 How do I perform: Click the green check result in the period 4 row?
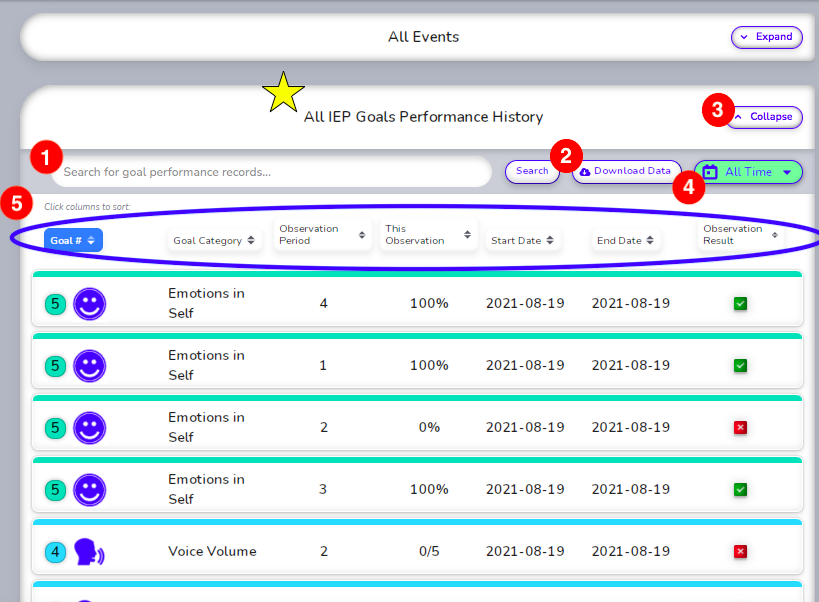[740, 304]
